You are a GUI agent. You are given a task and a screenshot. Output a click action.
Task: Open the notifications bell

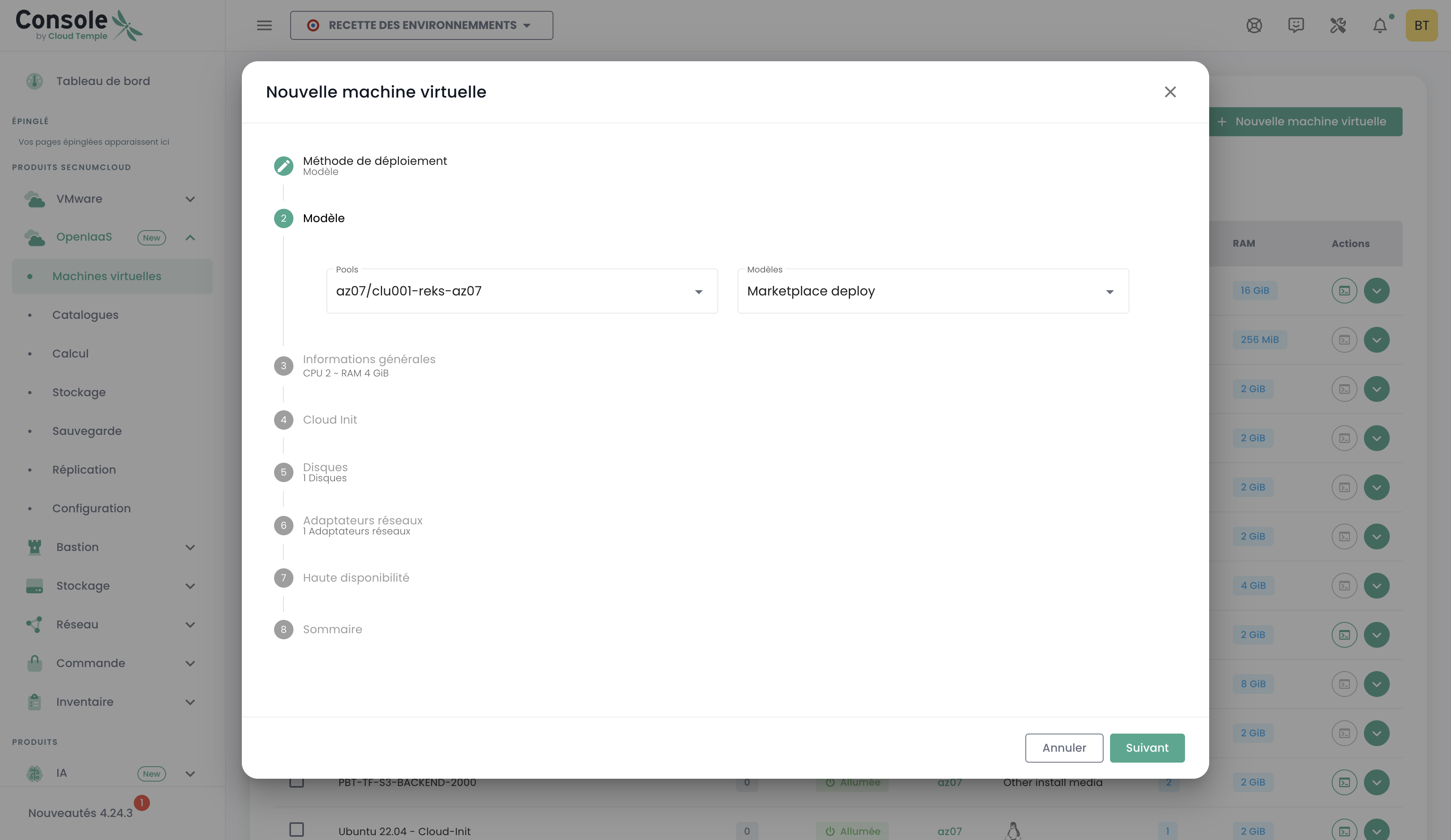pyautogui.click(x=1380, y=25)
